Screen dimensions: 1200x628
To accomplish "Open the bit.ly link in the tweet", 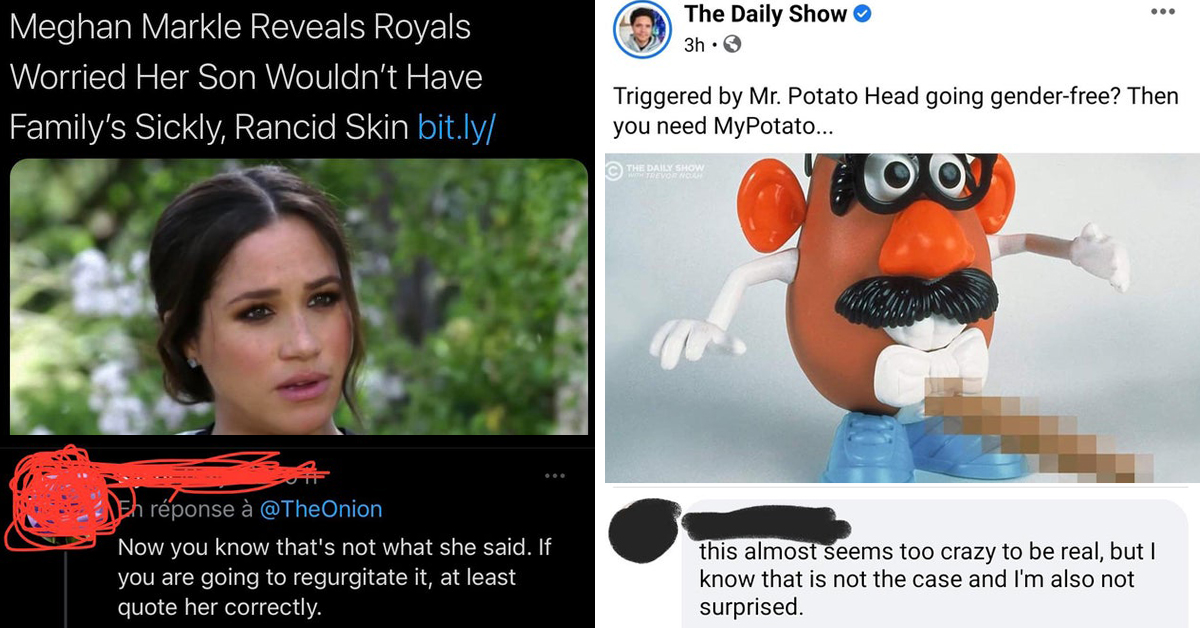I will coord(455,127).
